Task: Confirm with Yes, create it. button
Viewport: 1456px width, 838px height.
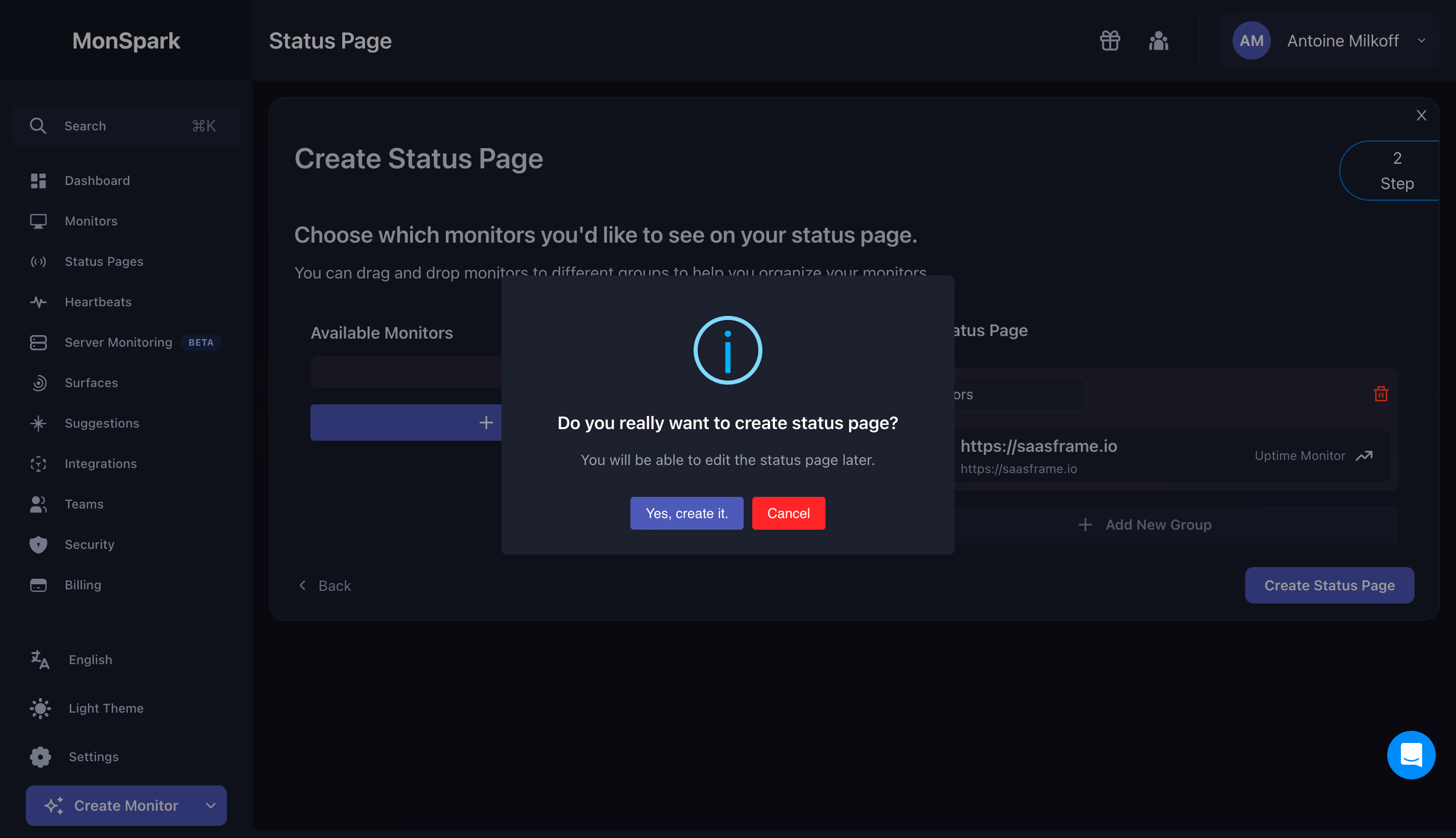Action: [686, 514]
